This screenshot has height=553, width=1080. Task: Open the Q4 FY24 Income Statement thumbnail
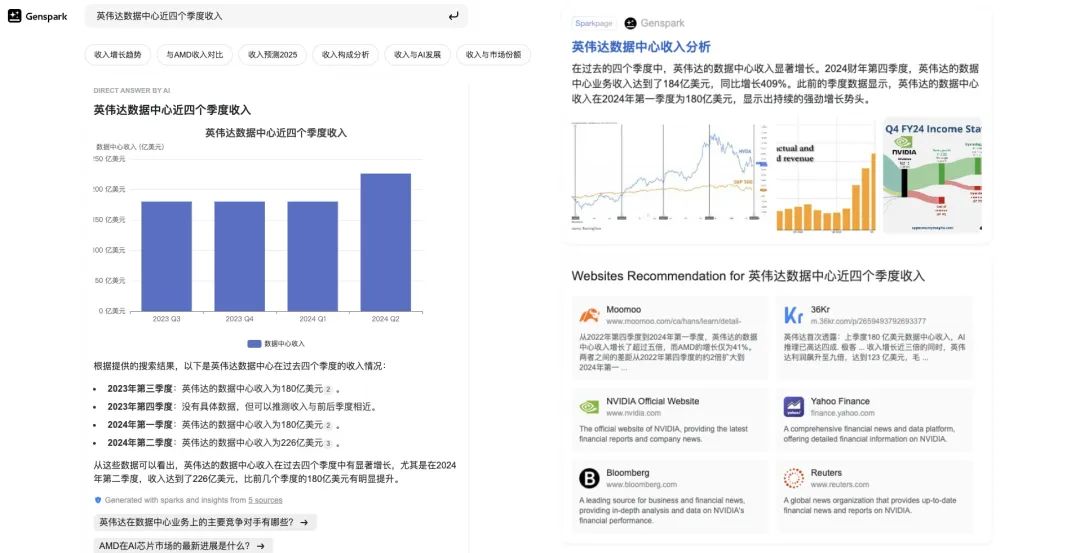pos(933,176)
